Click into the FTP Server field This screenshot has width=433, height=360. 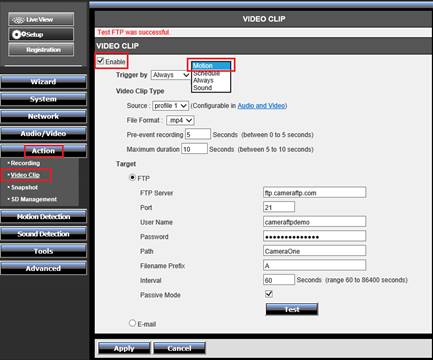point(314,192)
